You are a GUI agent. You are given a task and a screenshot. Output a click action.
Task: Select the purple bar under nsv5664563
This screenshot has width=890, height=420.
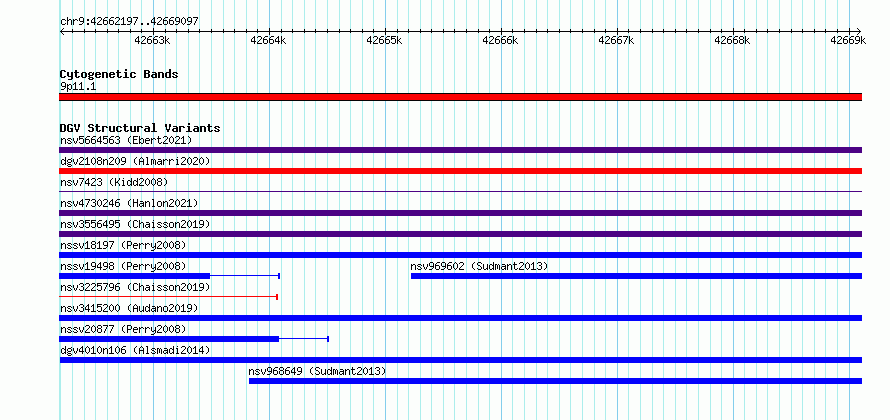click(x=460, y=150)
